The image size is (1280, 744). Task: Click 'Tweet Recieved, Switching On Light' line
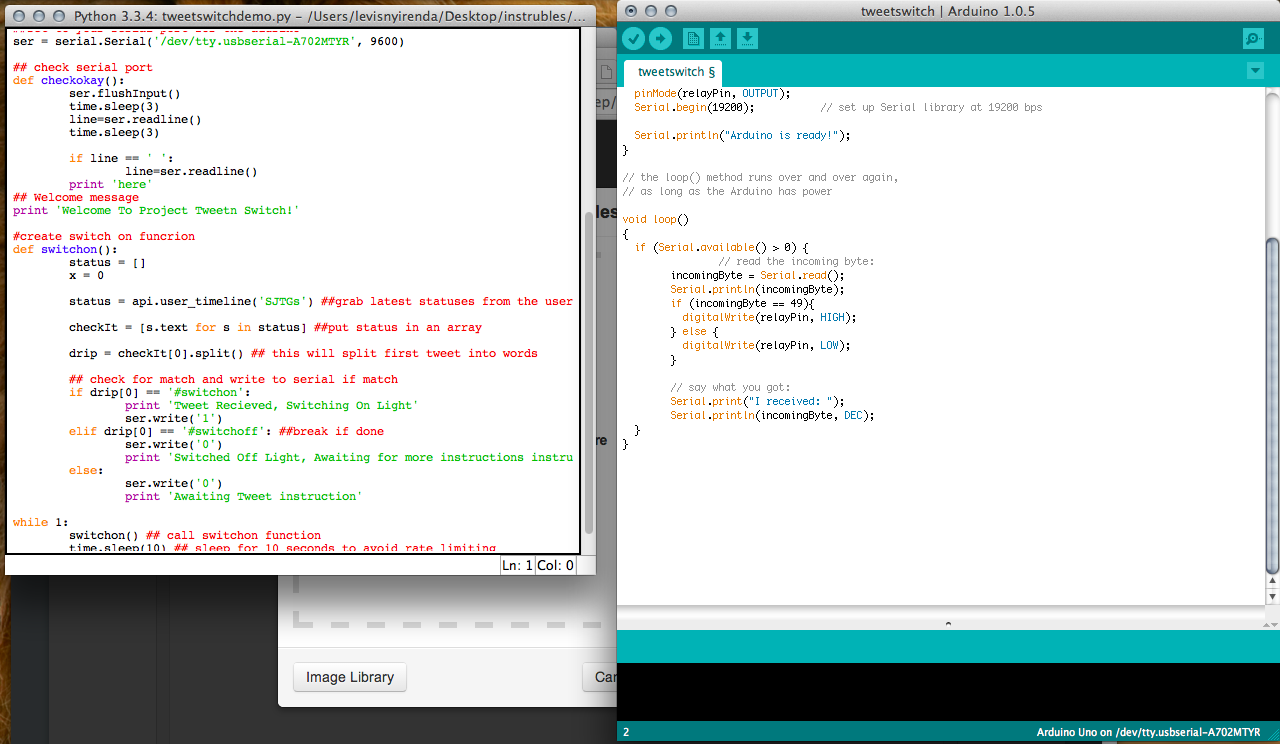pos(272,406)
